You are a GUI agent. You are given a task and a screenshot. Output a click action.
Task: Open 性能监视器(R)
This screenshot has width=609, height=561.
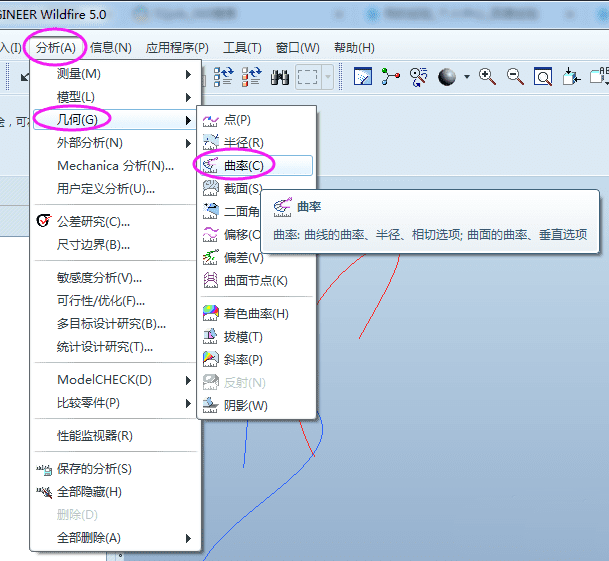116,436
